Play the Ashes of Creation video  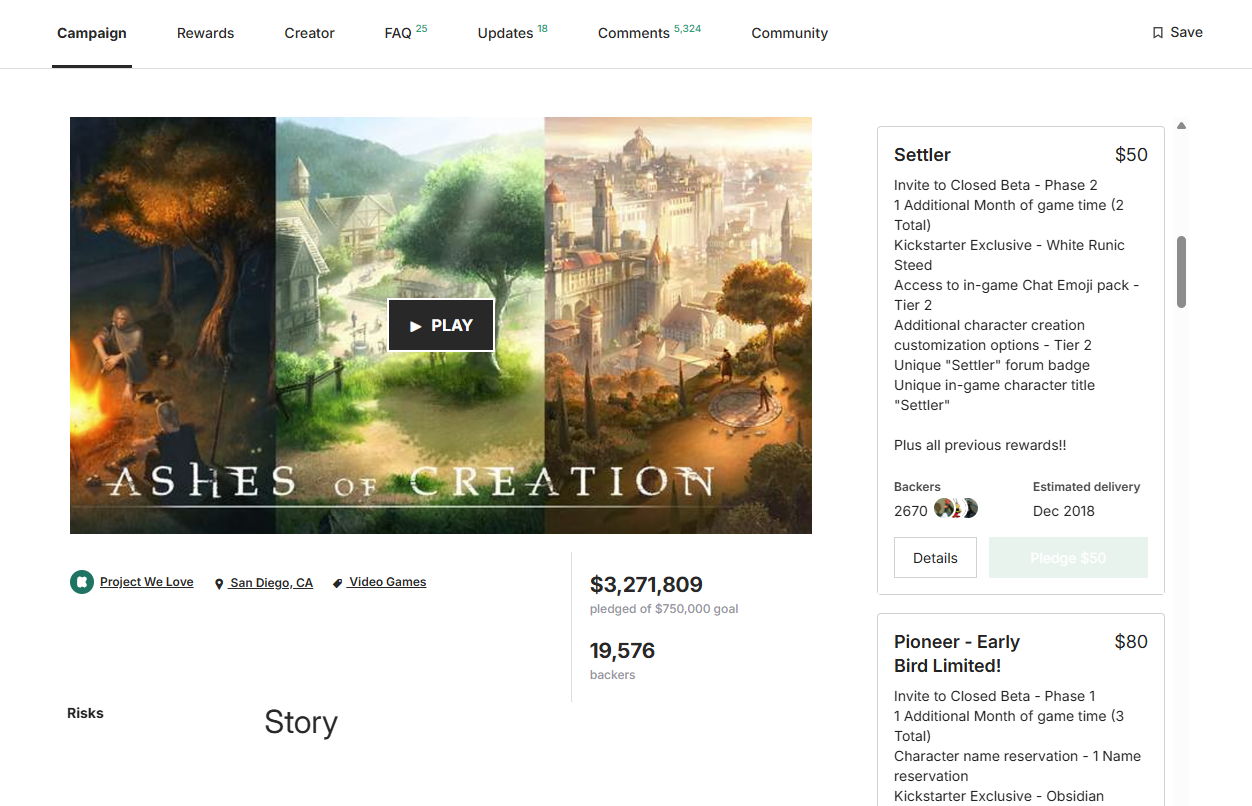pos(441,325)
